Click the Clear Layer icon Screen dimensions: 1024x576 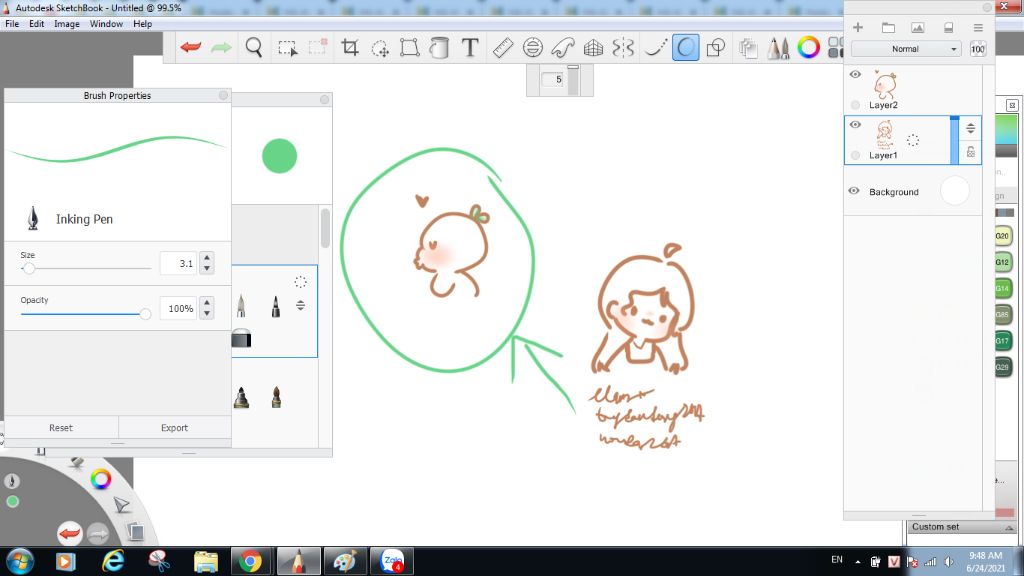pyautogui.click(x=948, y=27)
